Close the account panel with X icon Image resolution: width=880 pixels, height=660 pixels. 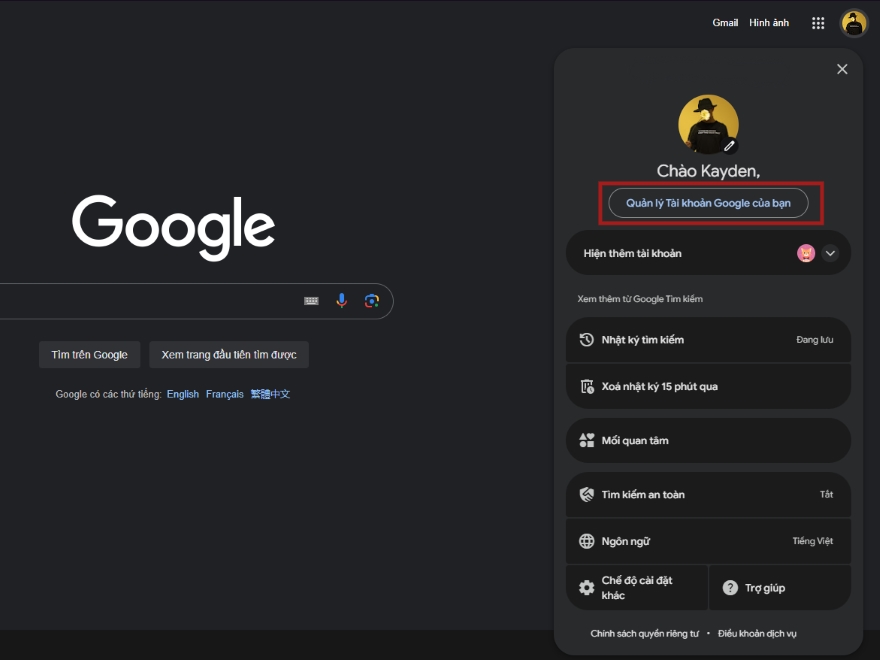coord(842,69)
